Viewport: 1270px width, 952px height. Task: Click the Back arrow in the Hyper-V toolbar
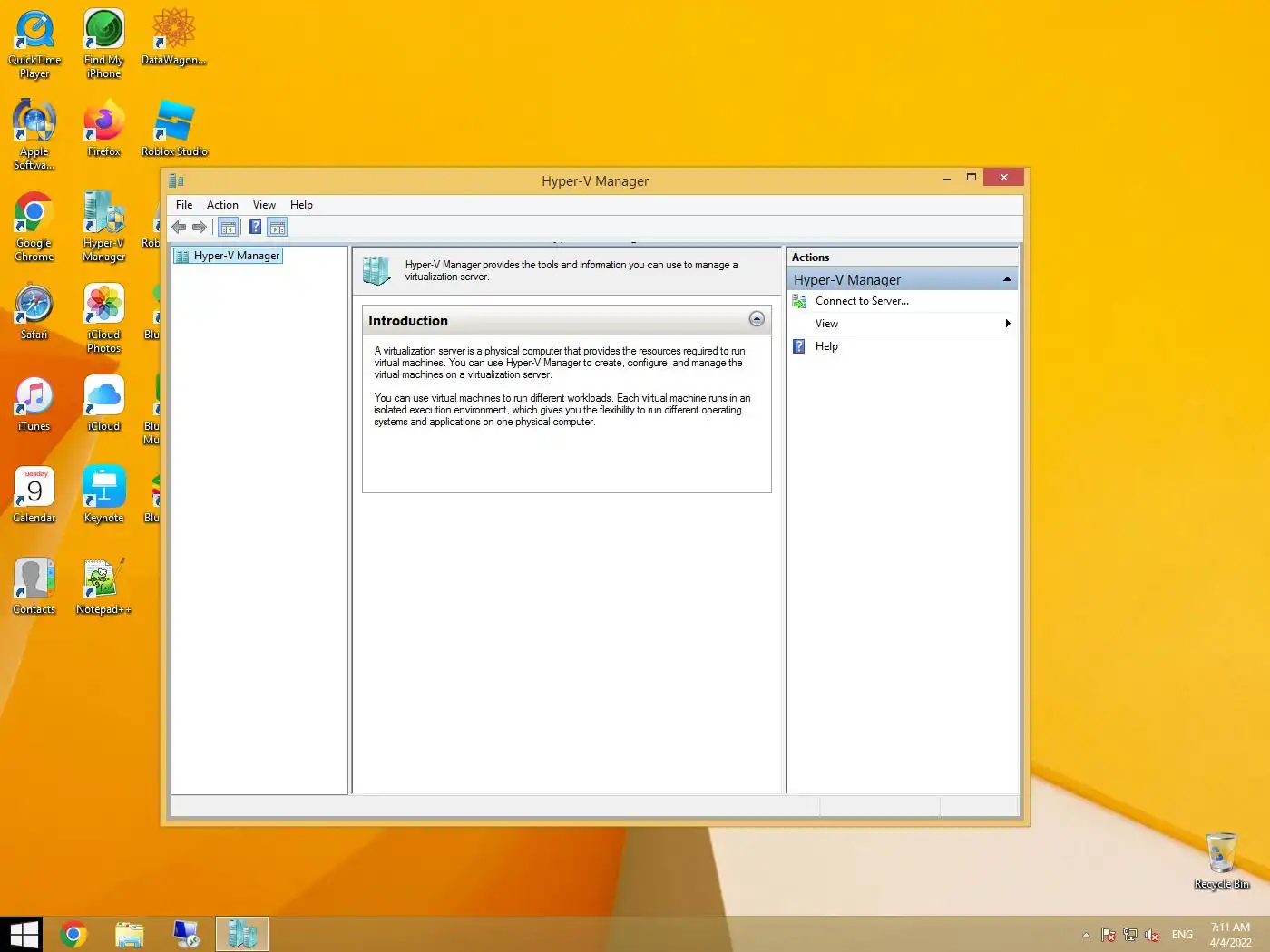[x=179, y=228]
